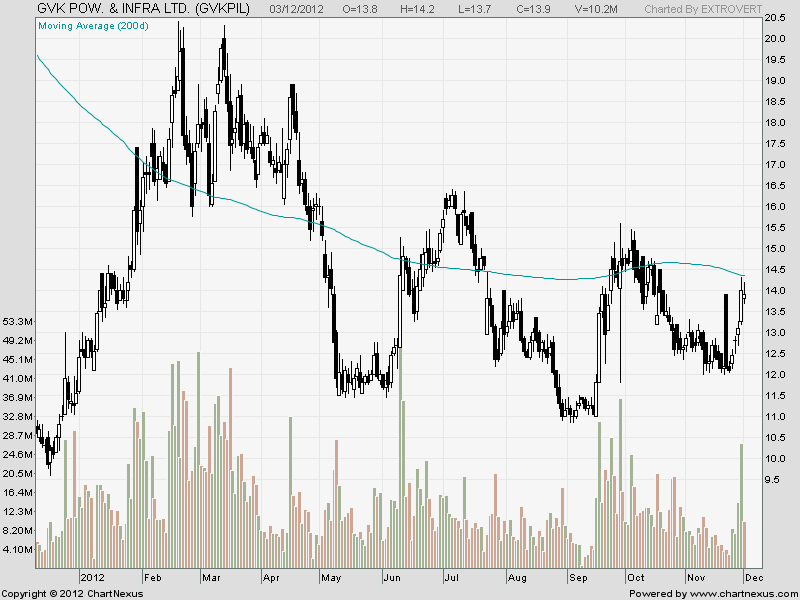Select the Feb marker on the time axis

click(x=154, y=578)
